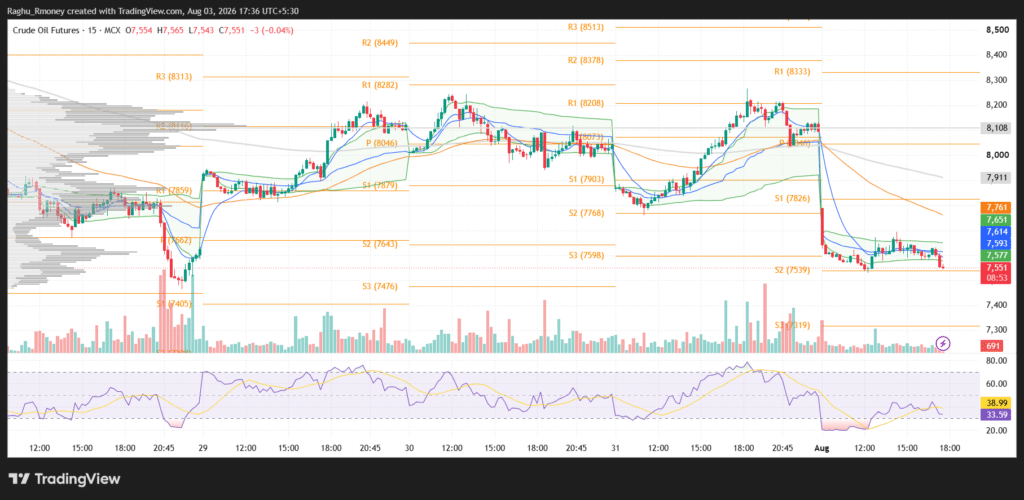The height and width of the screenshot is (500, 1024).
Task: Click the 29 date label on time axis
Action: (202, 448)
